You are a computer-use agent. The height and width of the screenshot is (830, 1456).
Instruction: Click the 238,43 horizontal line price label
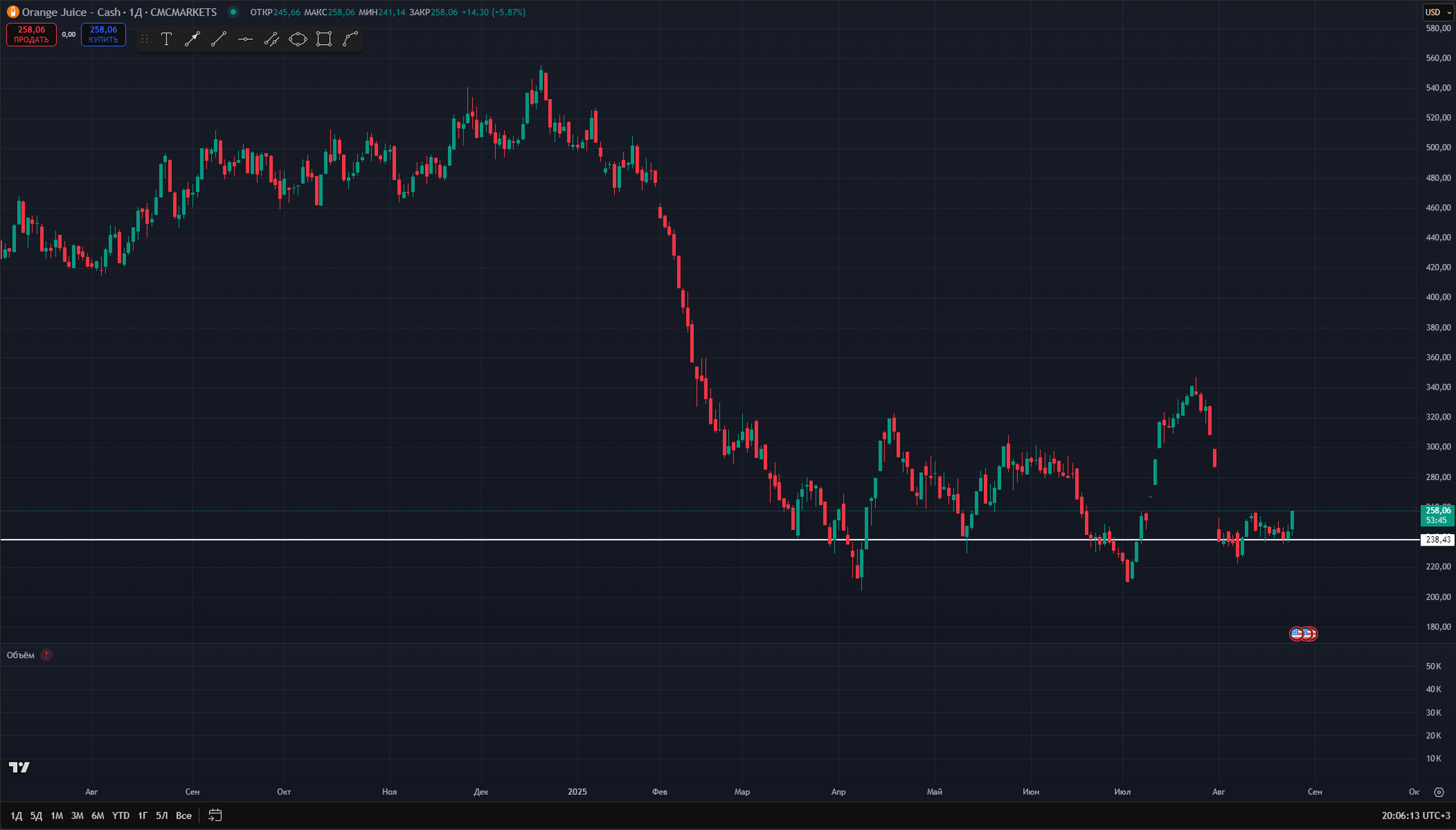click(1437, 540)
